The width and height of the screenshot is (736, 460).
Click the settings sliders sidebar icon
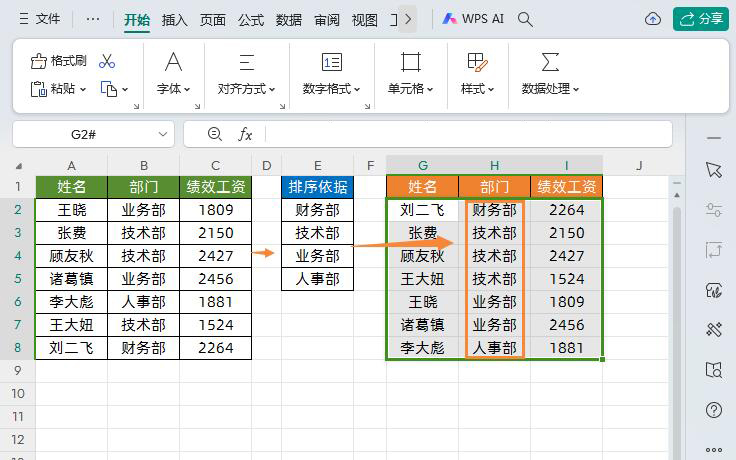714,210
